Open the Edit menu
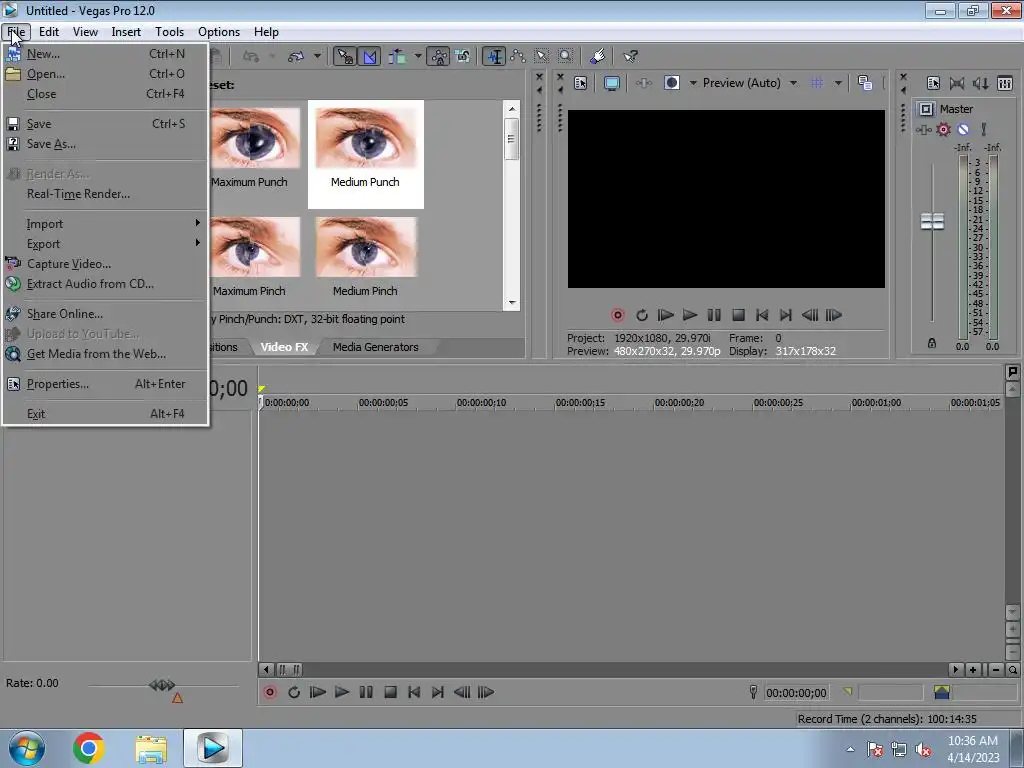This screenshot has height=768, width=1024. (x=49, y=32)
